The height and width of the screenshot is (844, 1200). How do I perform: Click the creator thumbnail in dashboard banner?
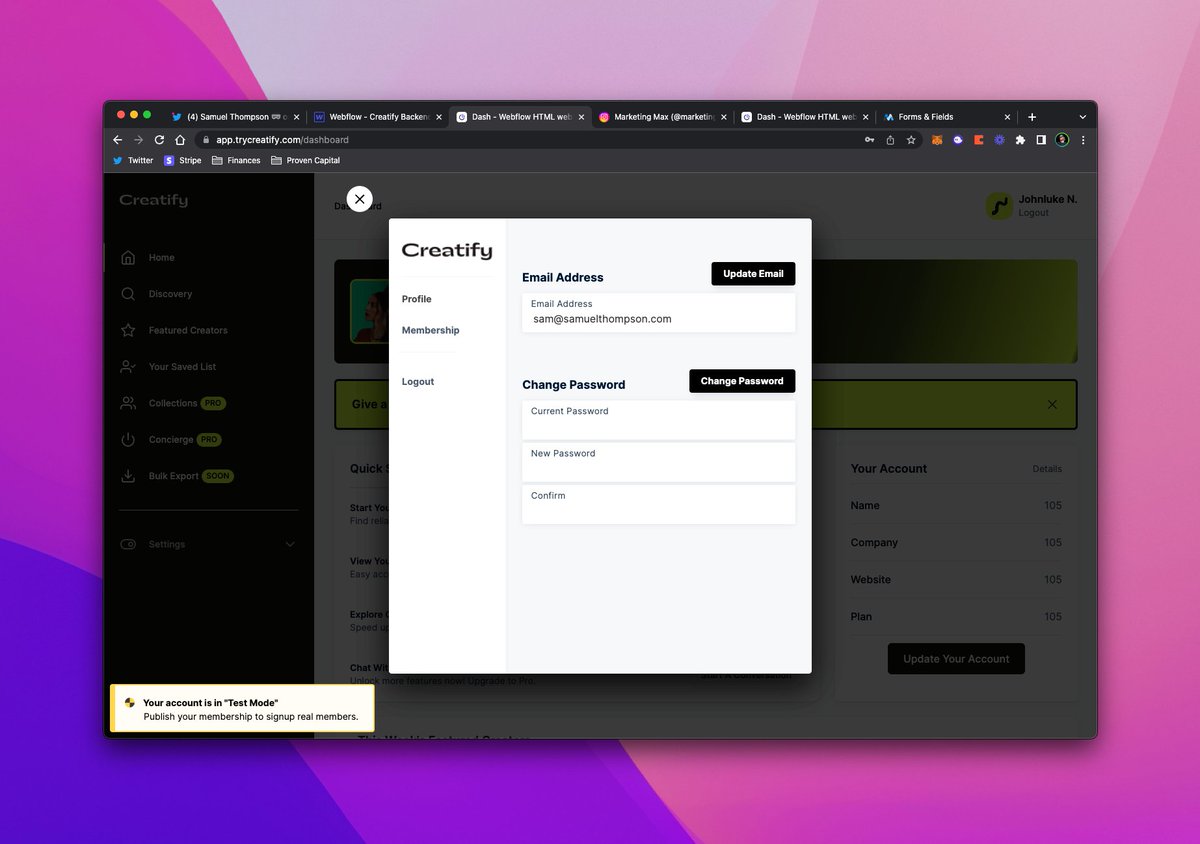coord(369,311)
